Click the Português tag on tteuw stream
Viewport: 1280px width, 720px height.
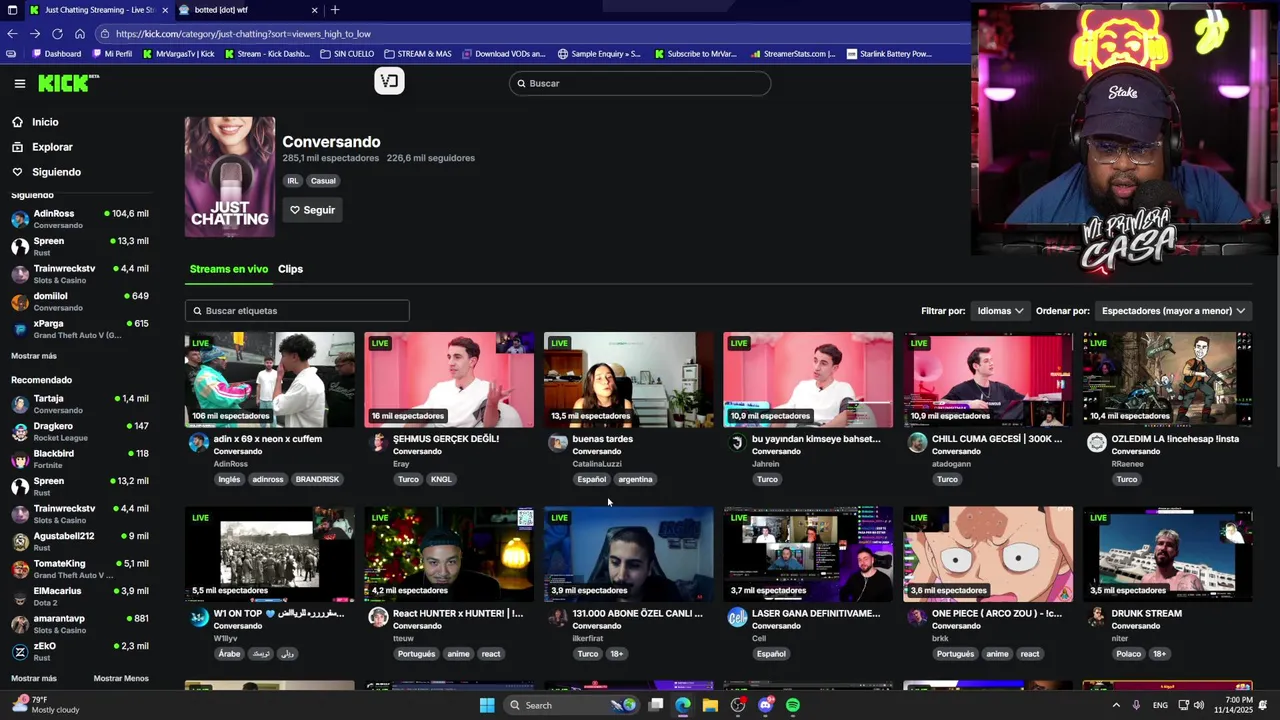coord(416,654)
